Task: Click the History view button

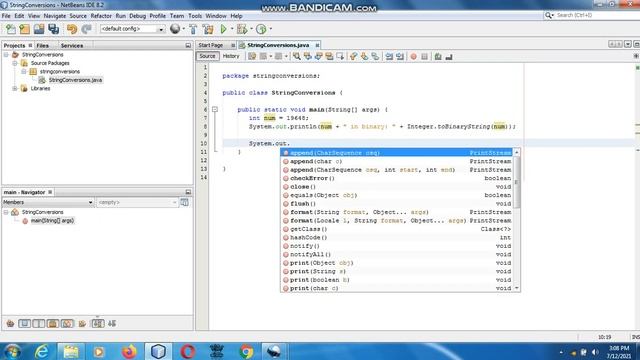Action: click(x=231, y=56)
